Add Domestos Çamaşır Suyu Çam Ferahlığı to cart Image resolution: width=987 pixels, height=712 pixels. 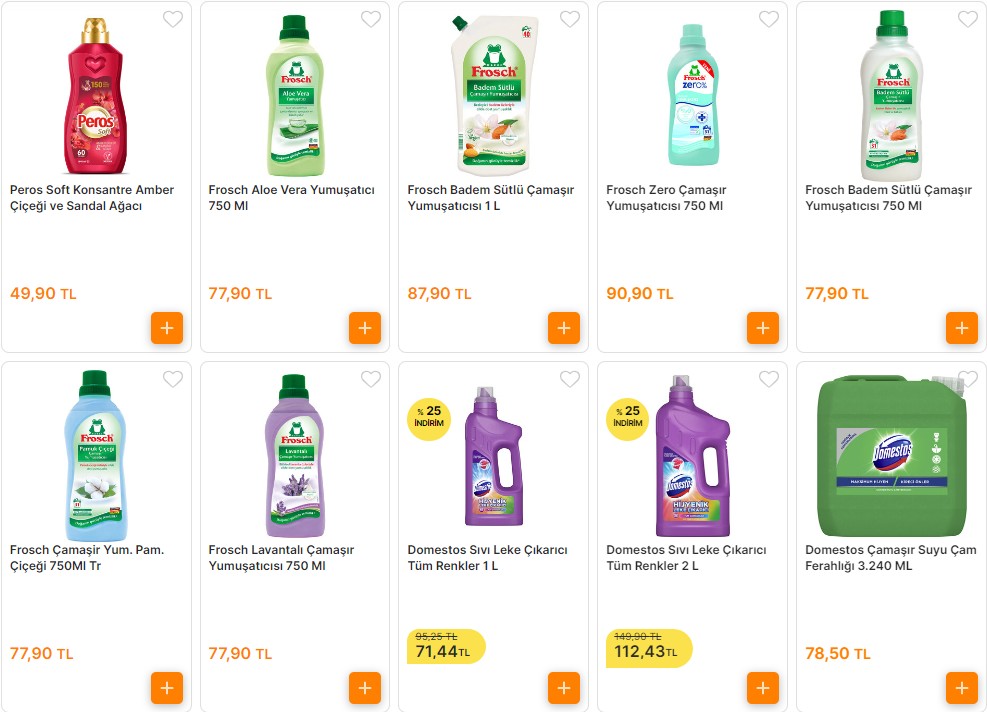point(962,688)
